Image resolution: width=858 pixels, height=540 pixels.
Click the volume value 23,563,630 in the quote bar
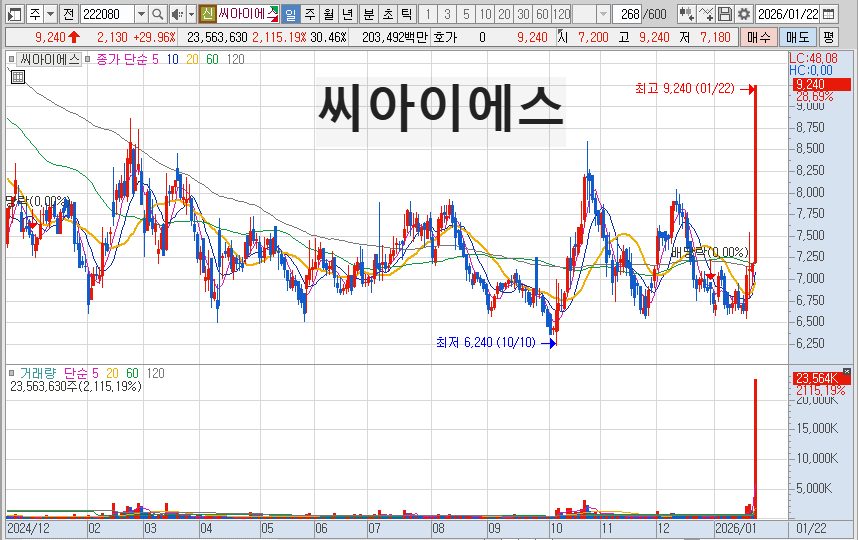pyautogui.click(x=217, y=37)
